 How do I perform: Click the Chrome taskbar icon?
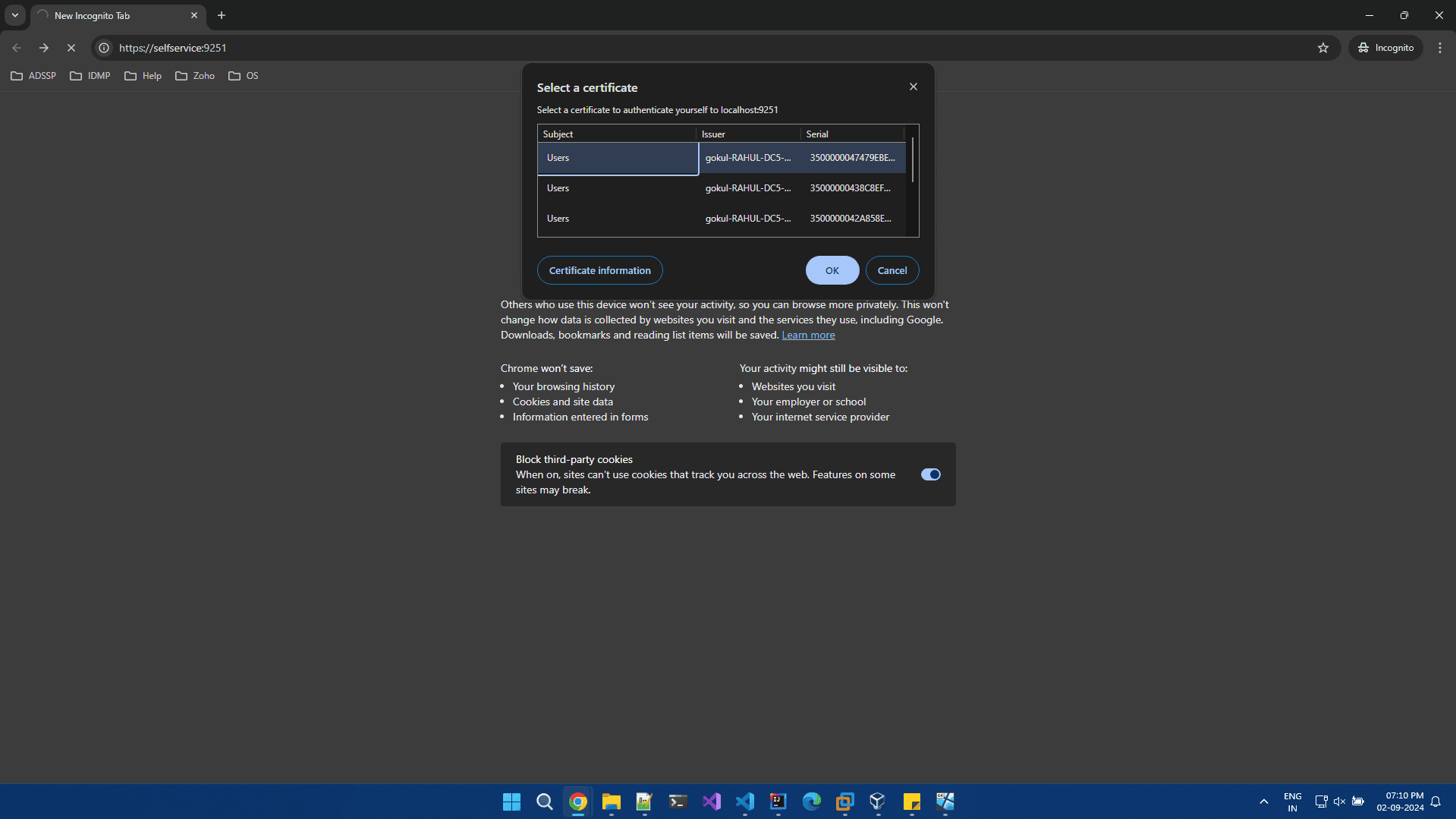(578, 802)
